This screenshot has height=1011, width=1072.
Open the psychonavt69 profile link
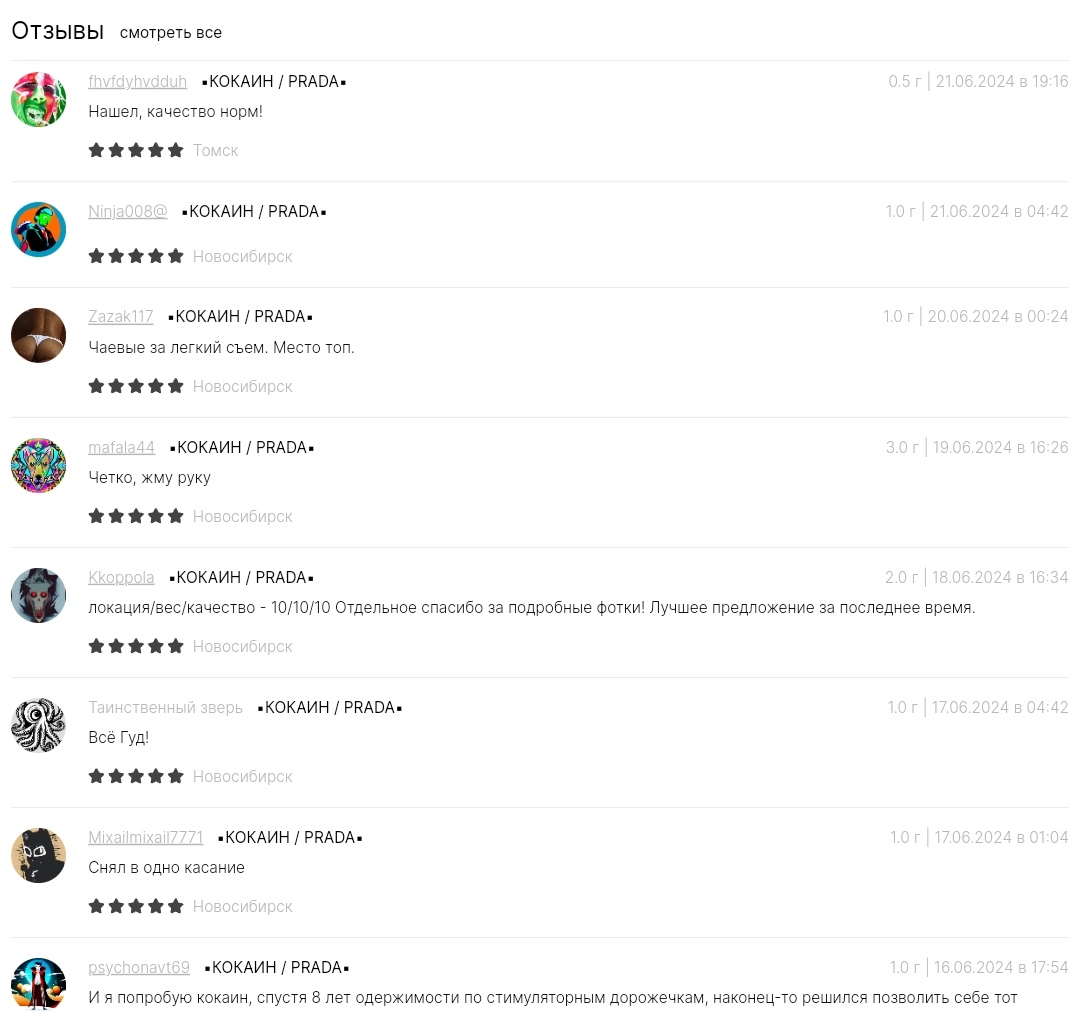[139, 967]
